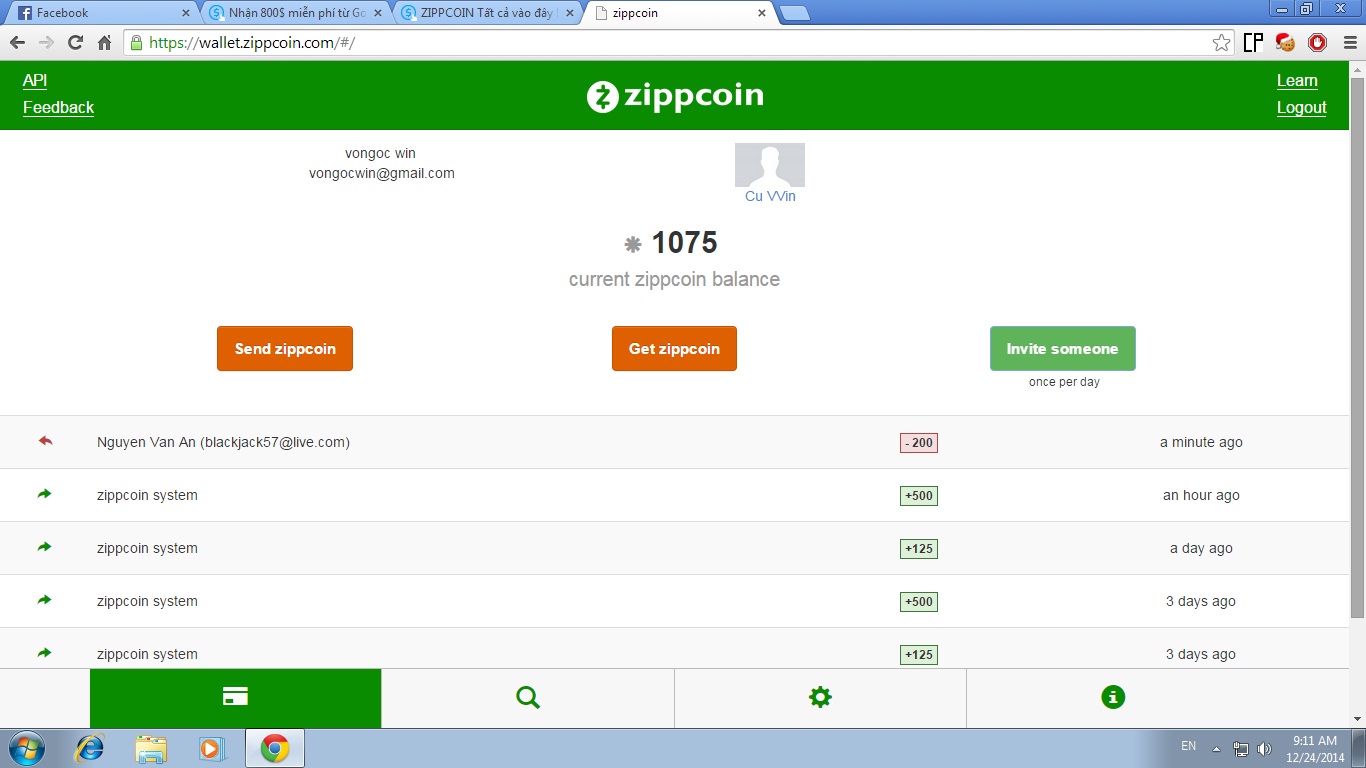Bookmark this page with the star icon
Image resolution: width=1366 pixels, height=768 pixels.
pos(1221,43)
